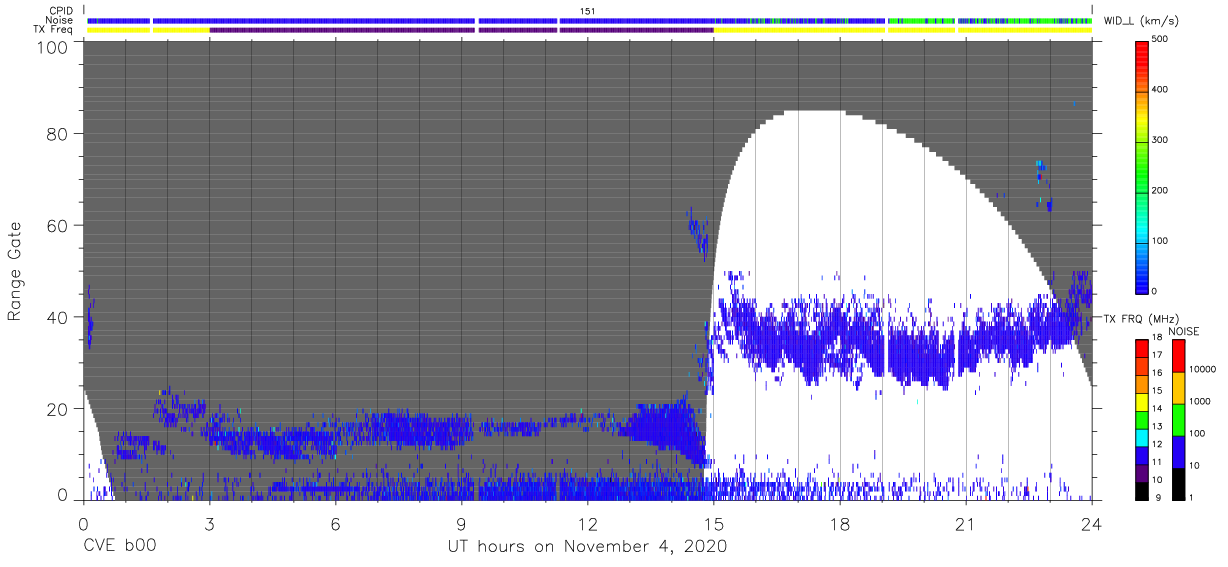Click the orange 1000–10000 NOISE legend swatch
1228x567 pixels.
[1178, 387]
